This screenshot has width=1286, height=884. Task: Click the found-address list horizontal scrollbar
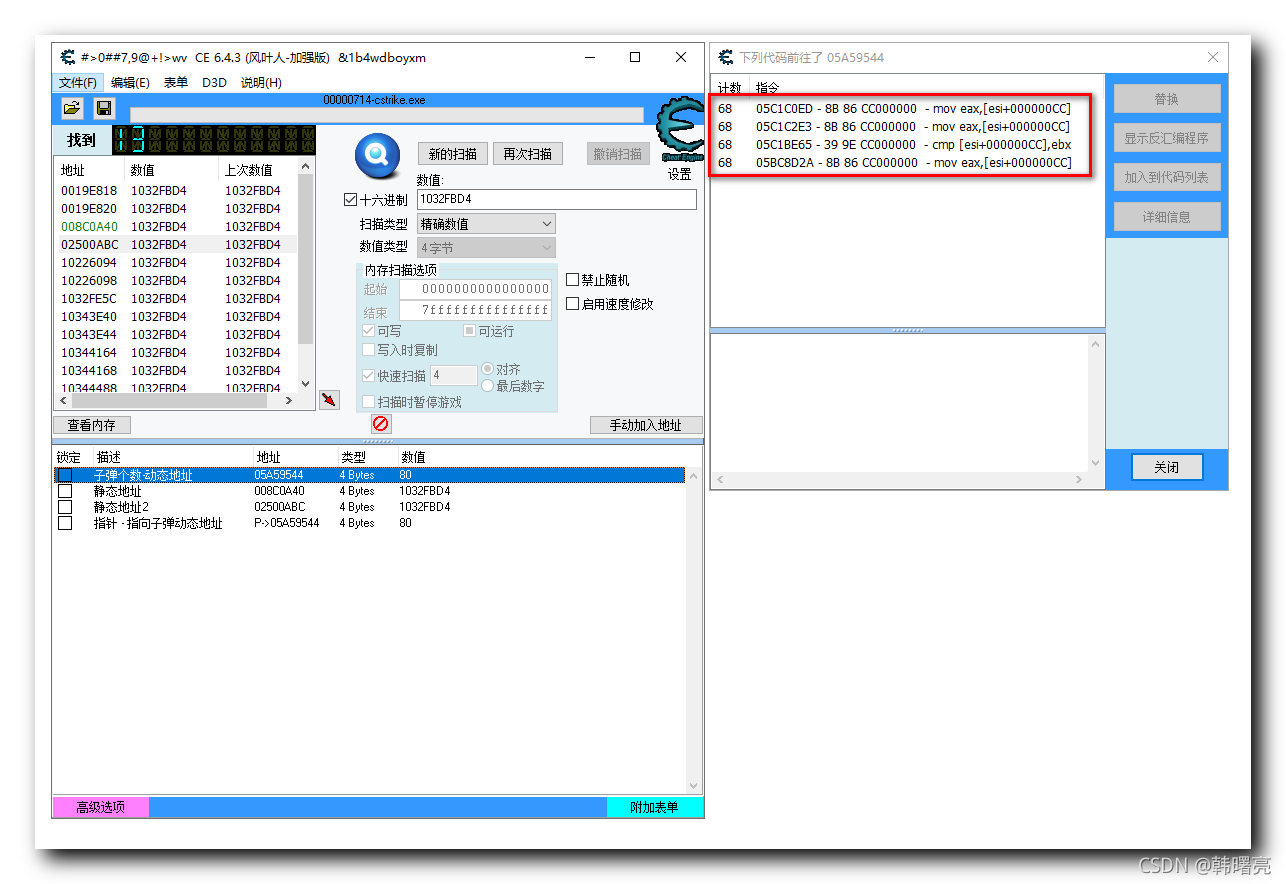click(175, 400)
